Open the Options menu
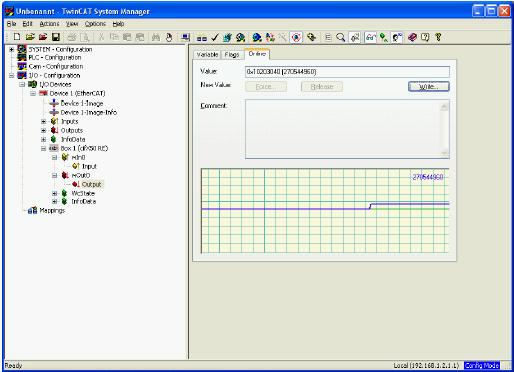Image resolution: width=514 pixels, height=372 pixels. point(95,24)
